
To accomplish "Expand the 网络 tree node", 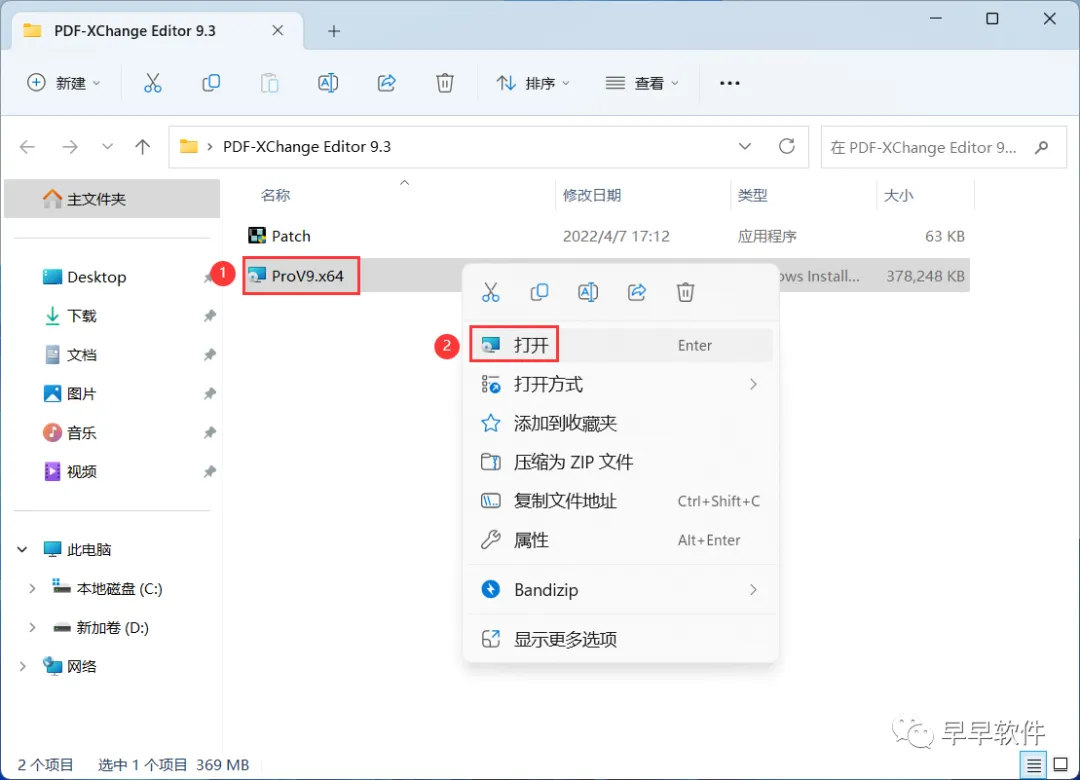I will [22, 666].
